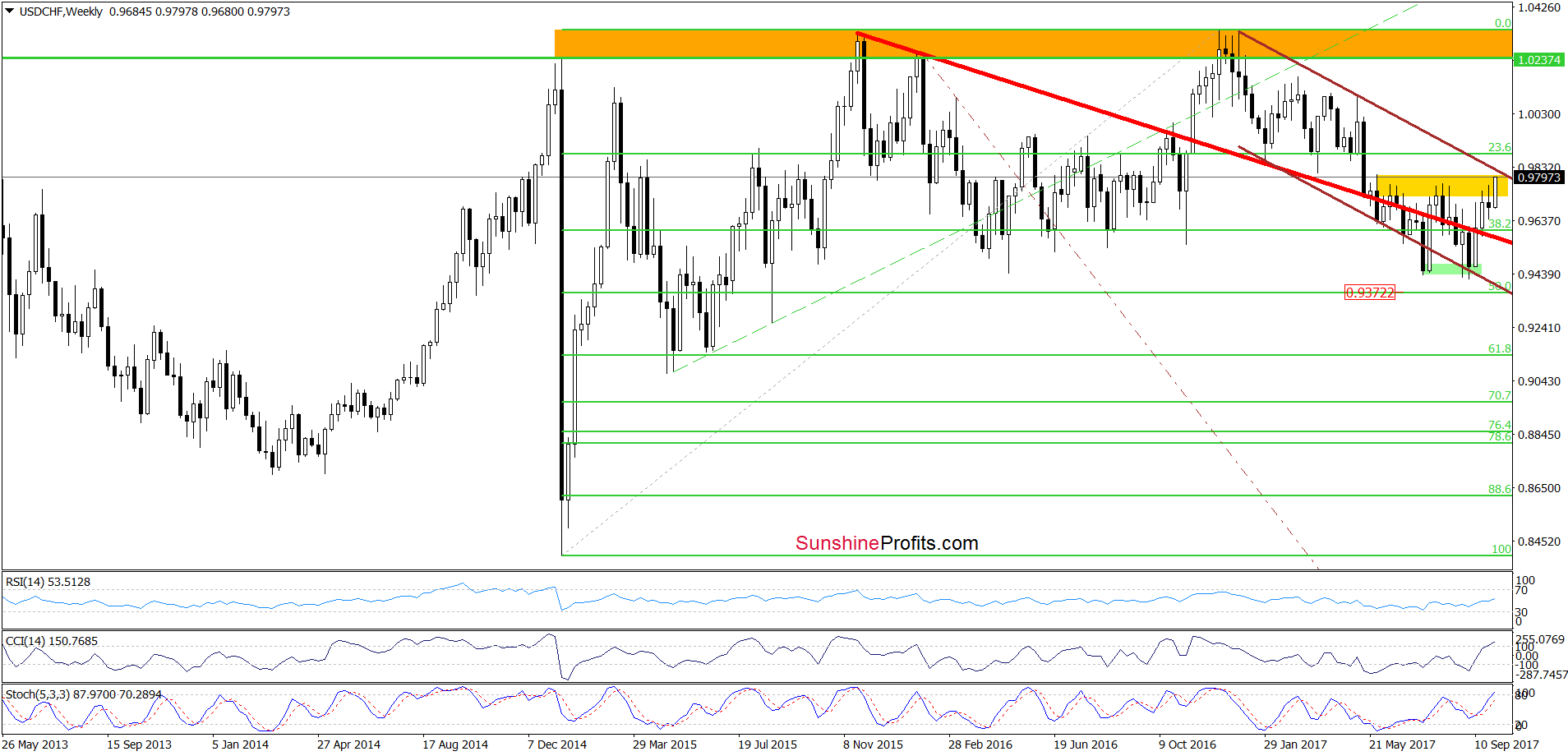The image size is (1568, 756).
Task: Click the 7 Dec 2014 date label
Action: [557, 744]
